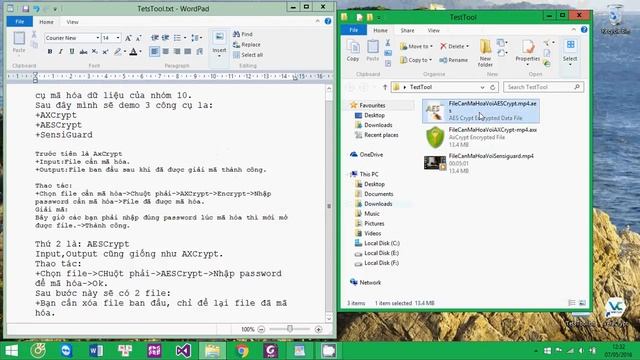Screen dimensions: 640x360
Task: Click zoom in plus button in WordPad
Action: [x=318, y=329]
